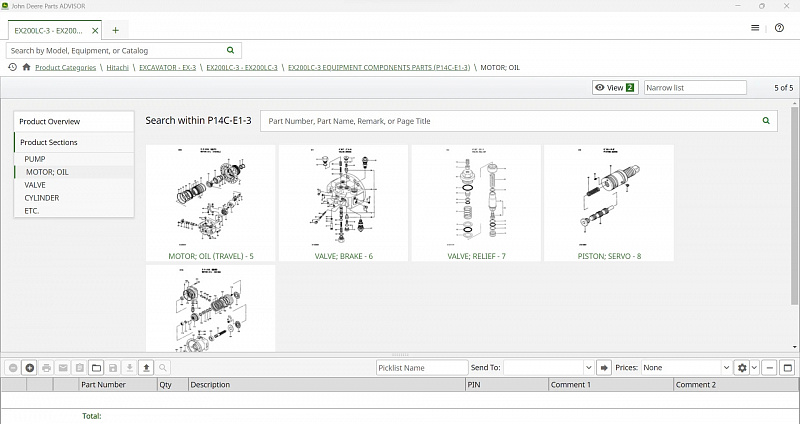Click the magnifier icon in picklist toolbar
This screenshot has height=424, width=800.
coord(163,367)
